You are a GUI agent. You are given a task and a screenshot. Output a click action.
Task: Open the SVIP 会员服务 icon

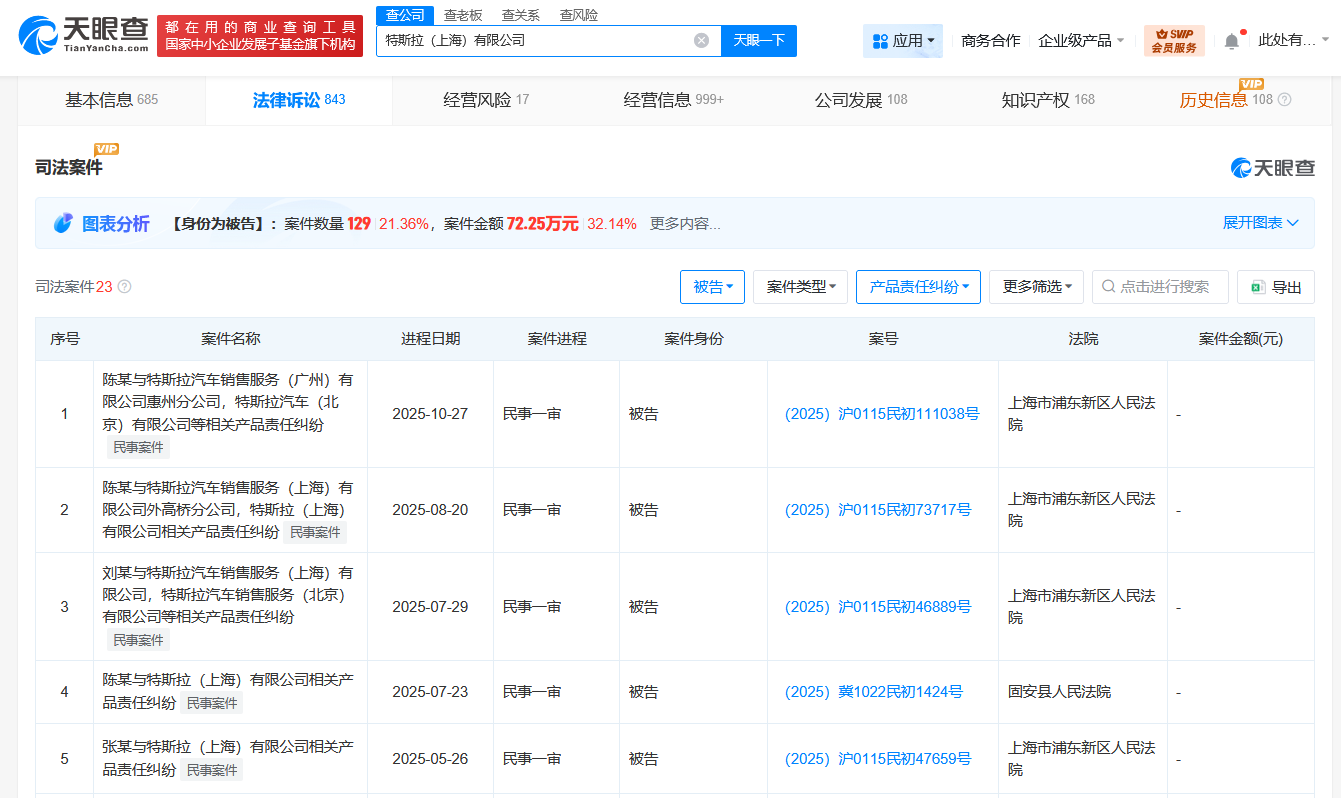1173,41
